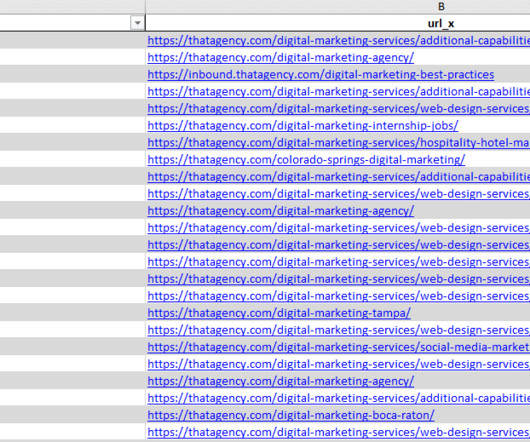Viewport: 530px width, 442px height.
Task: Open the social-media-marketing services link
Action: click(x=339, y=347)
